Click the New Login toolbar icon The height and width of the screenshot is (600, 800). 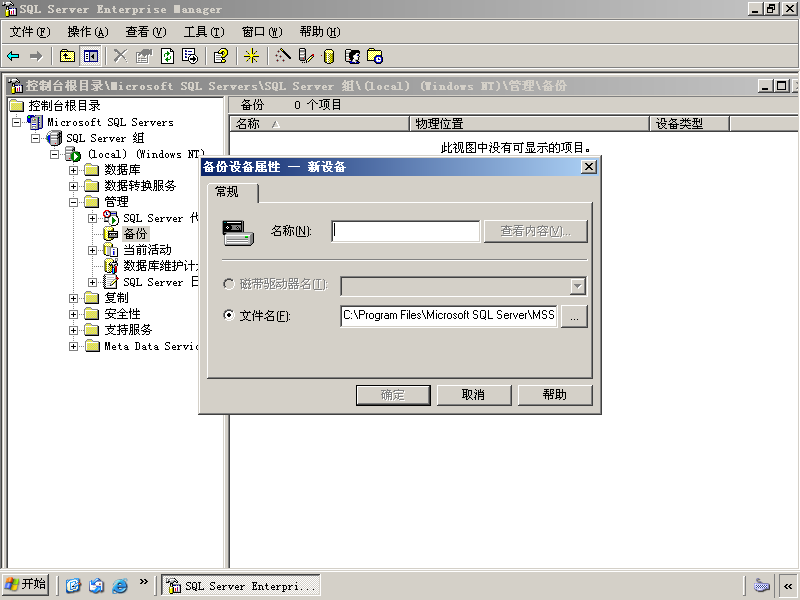[x=352, y=56]
